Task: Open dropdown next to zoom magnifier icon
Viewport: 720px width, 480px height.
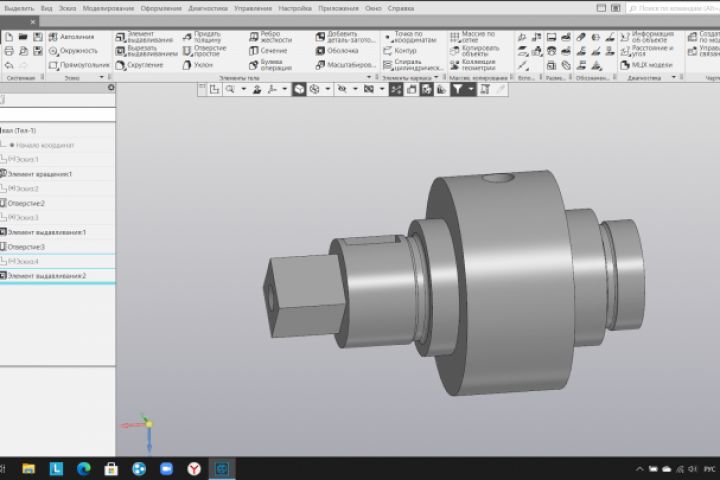Action: 244,90
